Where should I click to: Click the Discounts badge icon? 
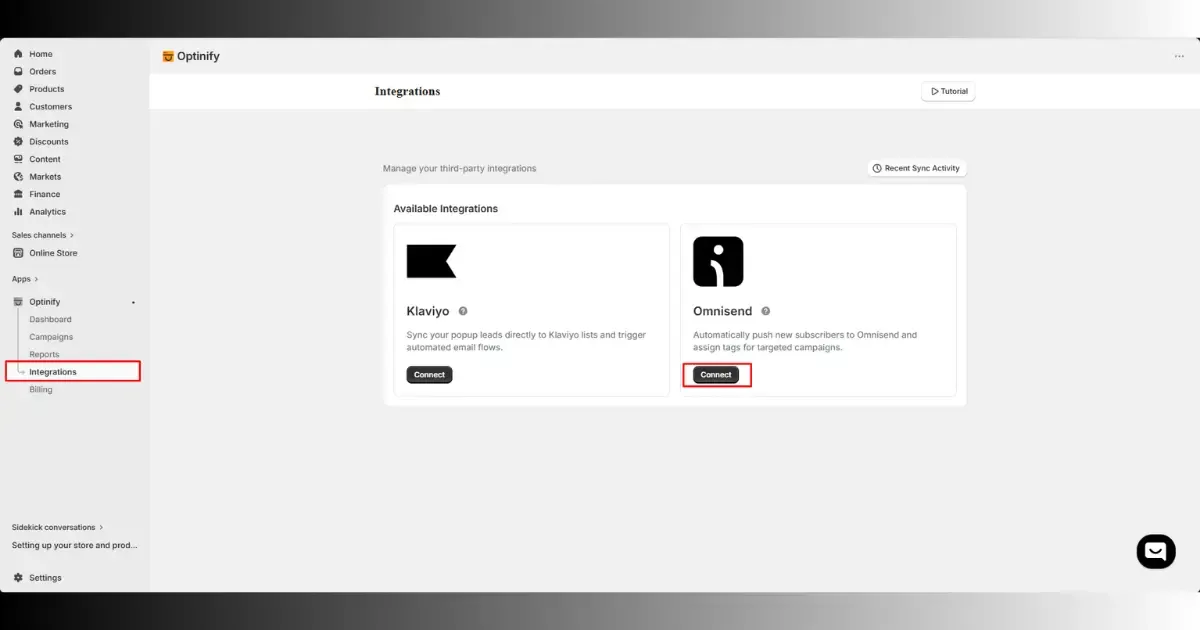point(18,142)
